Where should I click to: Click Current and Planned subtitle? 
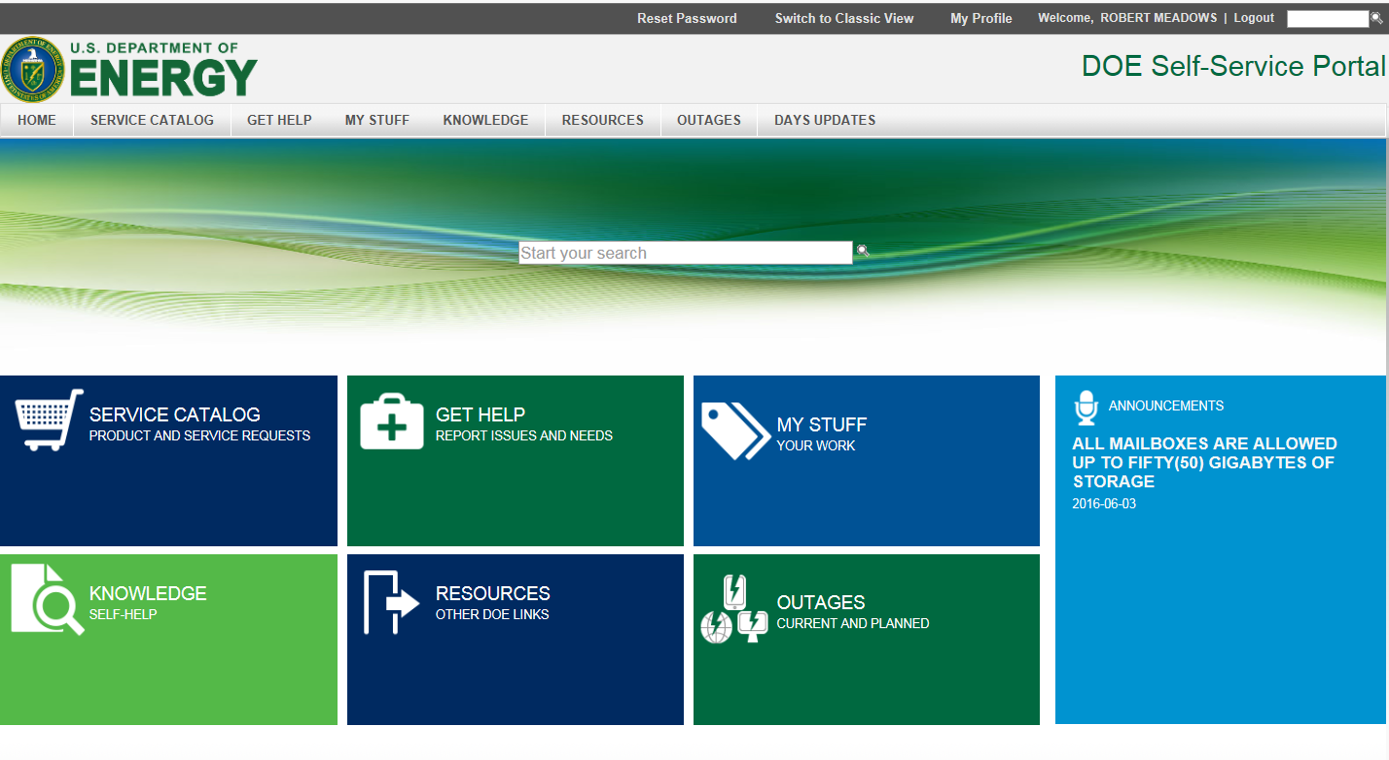point(853,623)
